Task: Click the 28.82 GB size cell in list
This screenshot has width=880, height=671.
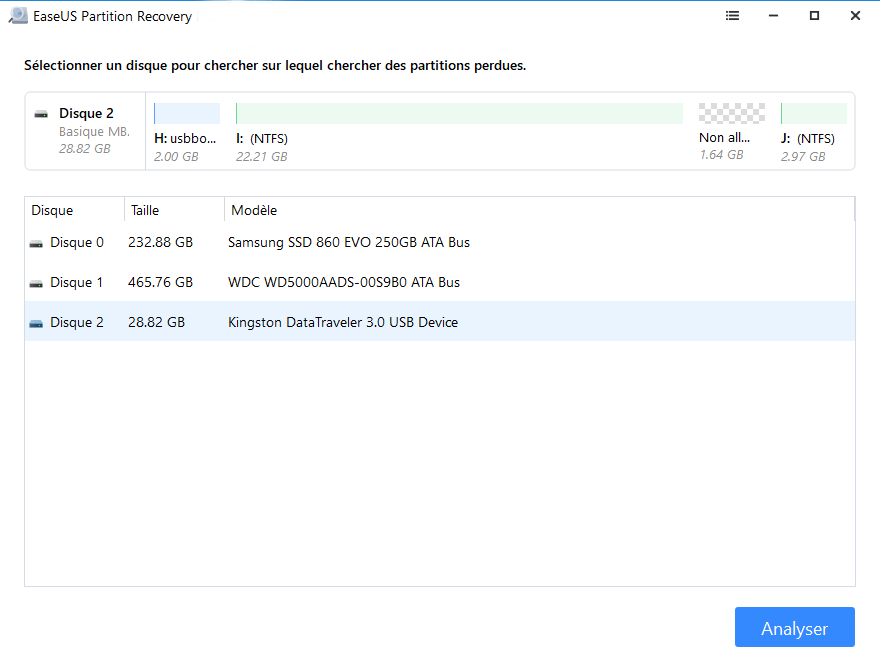Action: pyautogui.click(x=157, y=322)
